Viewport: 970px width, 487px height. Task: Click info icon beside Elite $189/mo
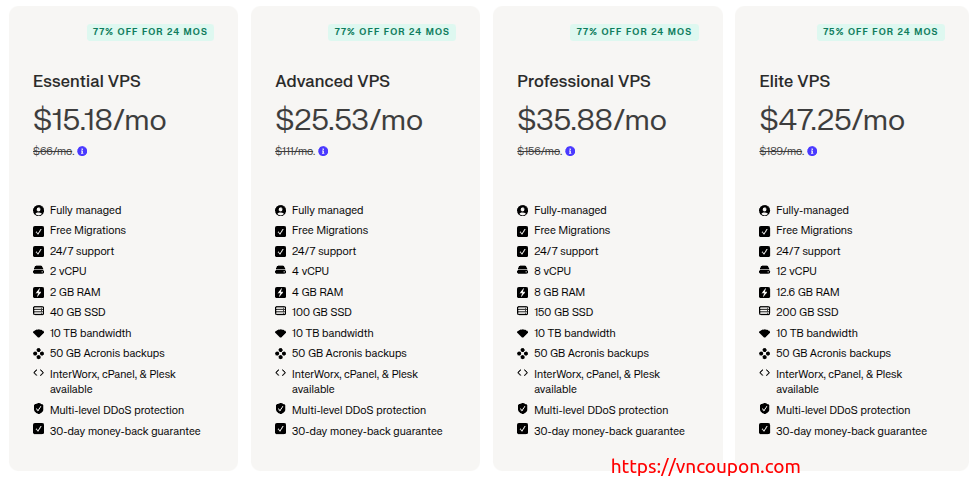pyautogui.click(x=812, y=152)
